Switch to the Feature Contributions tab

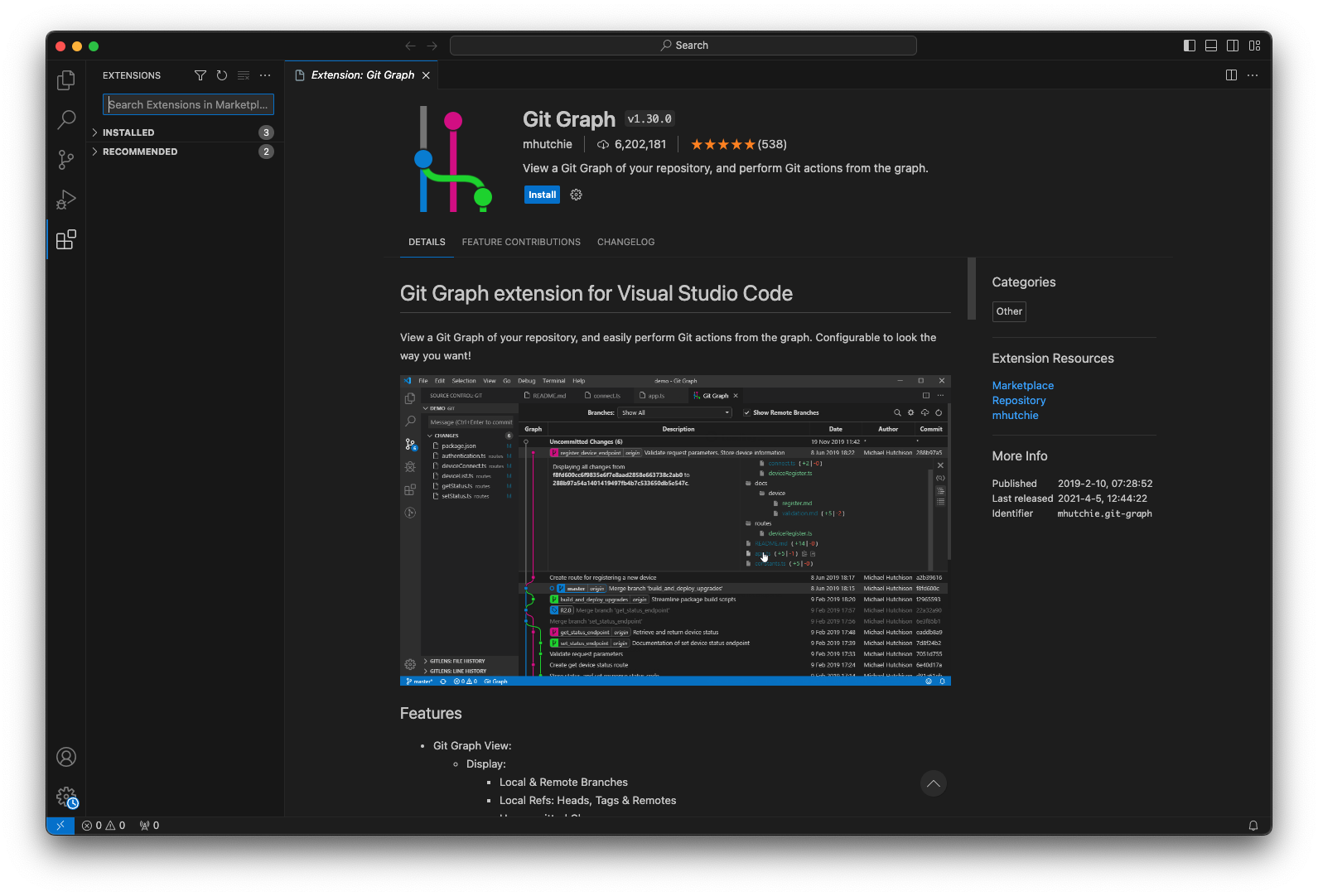[521, 242]
